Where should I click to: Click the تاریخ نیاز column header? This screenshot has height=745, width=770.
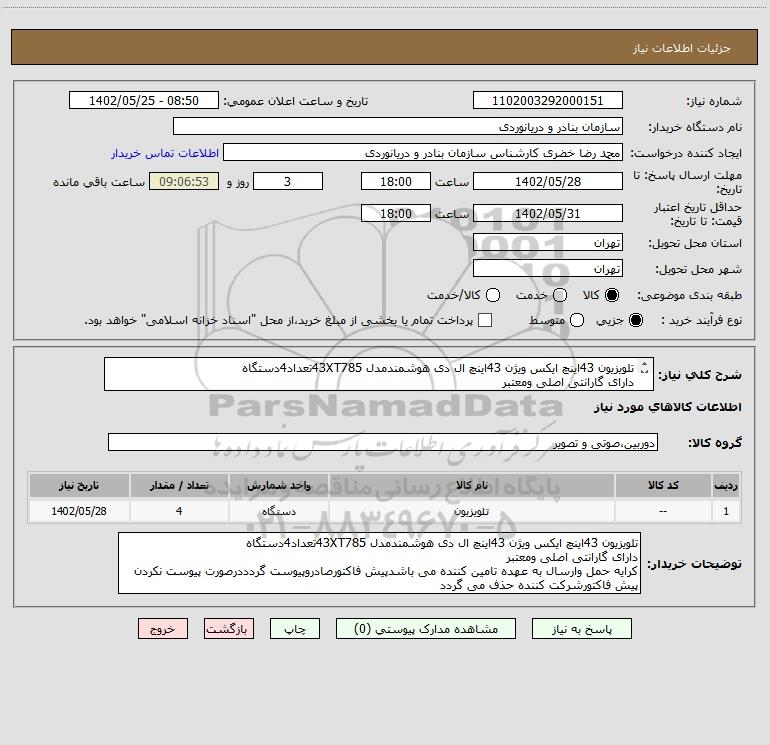click(84, 485)
